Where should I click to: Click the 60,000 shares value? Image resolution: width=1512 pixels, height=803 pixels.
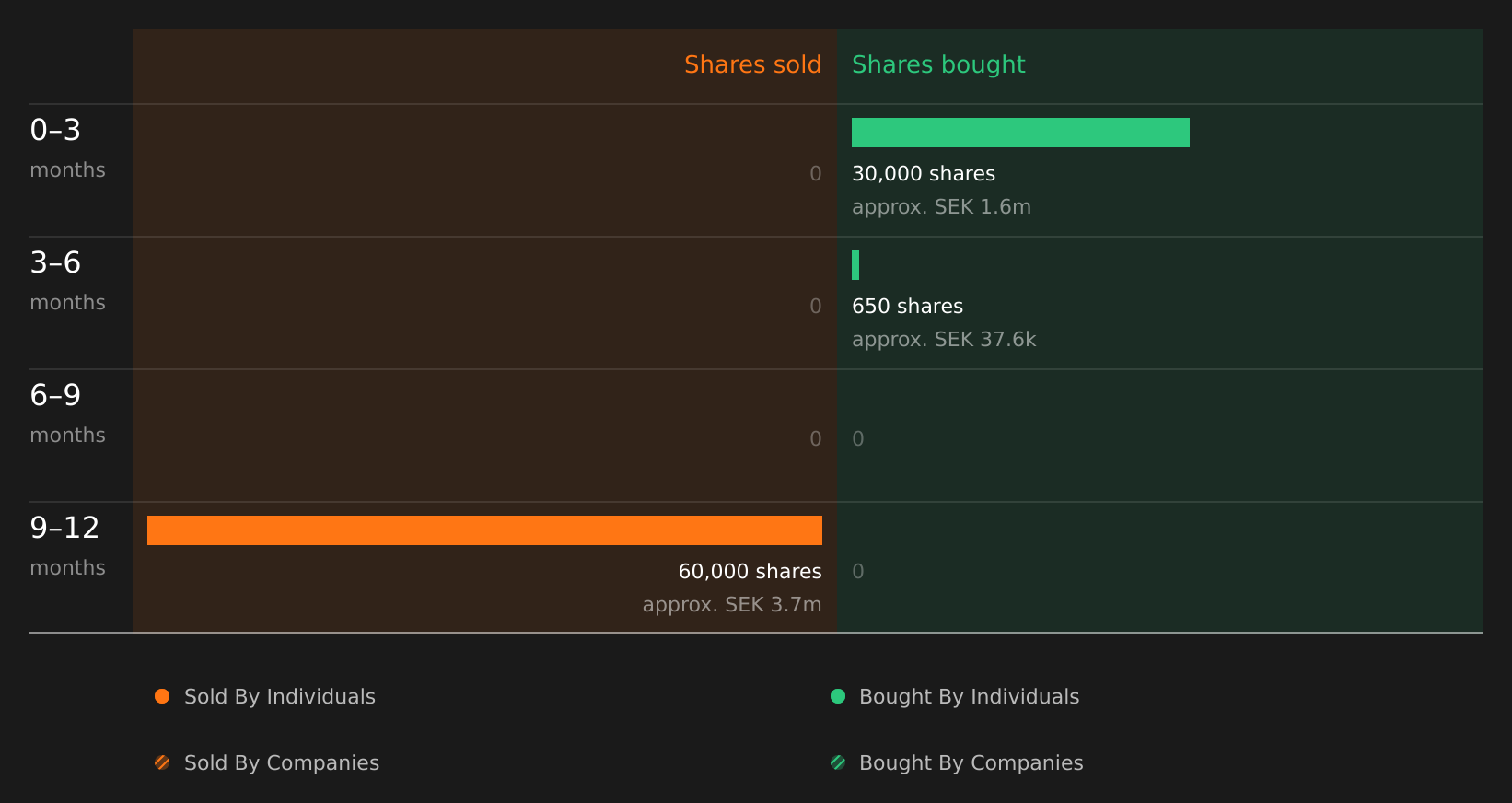(x=750, y=572)
